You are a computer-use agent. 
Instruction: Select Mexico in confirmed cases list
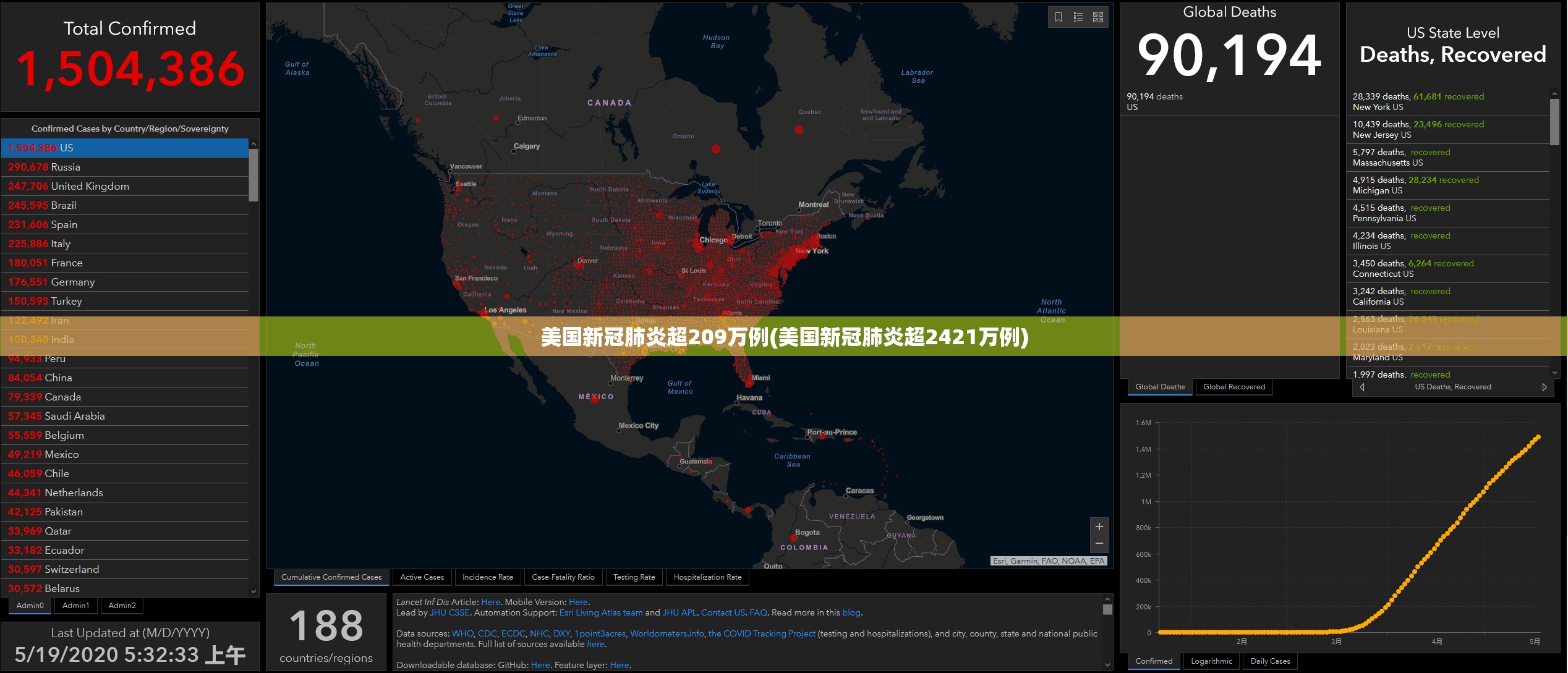(x=125, y=455)
